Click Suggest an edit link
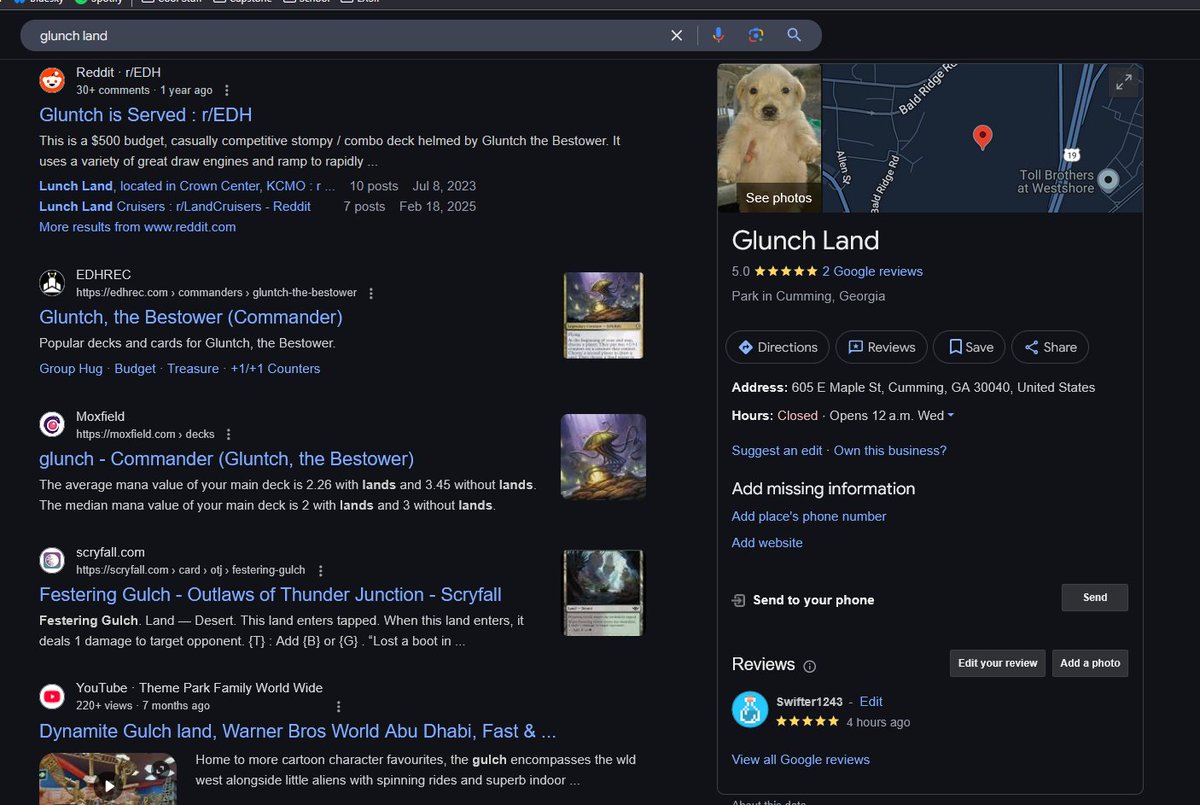The width and height of the screenshot is (1200, 805). 777,450
